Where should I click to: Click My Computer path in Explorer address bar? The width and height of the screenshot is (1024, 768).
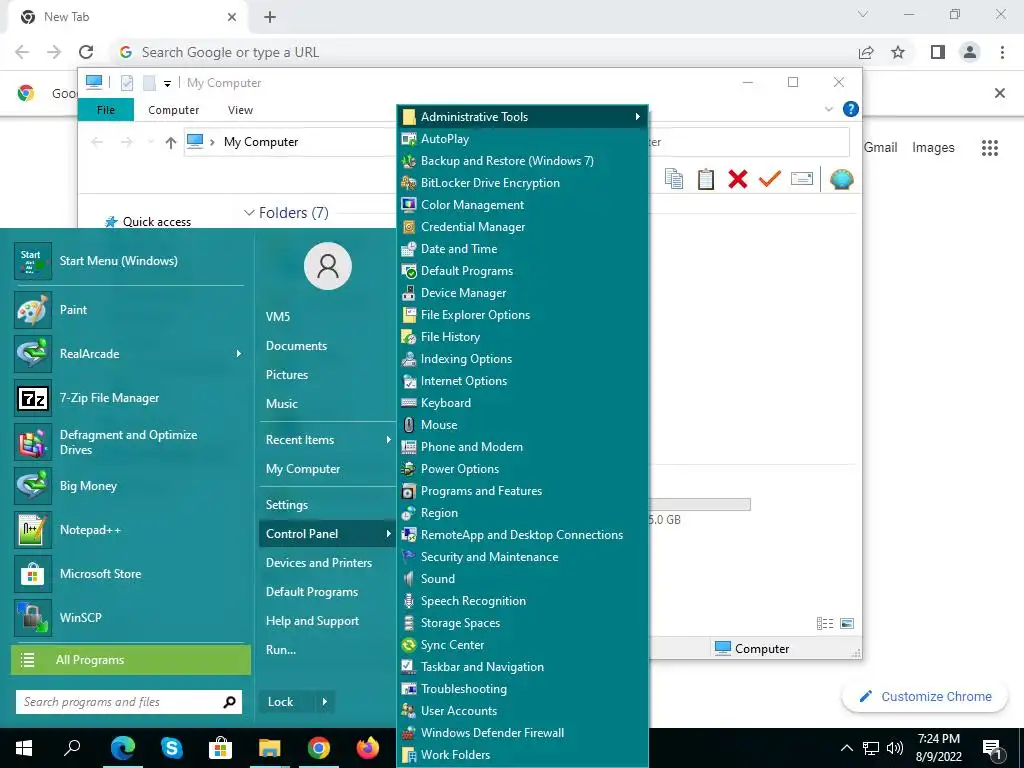261,142
